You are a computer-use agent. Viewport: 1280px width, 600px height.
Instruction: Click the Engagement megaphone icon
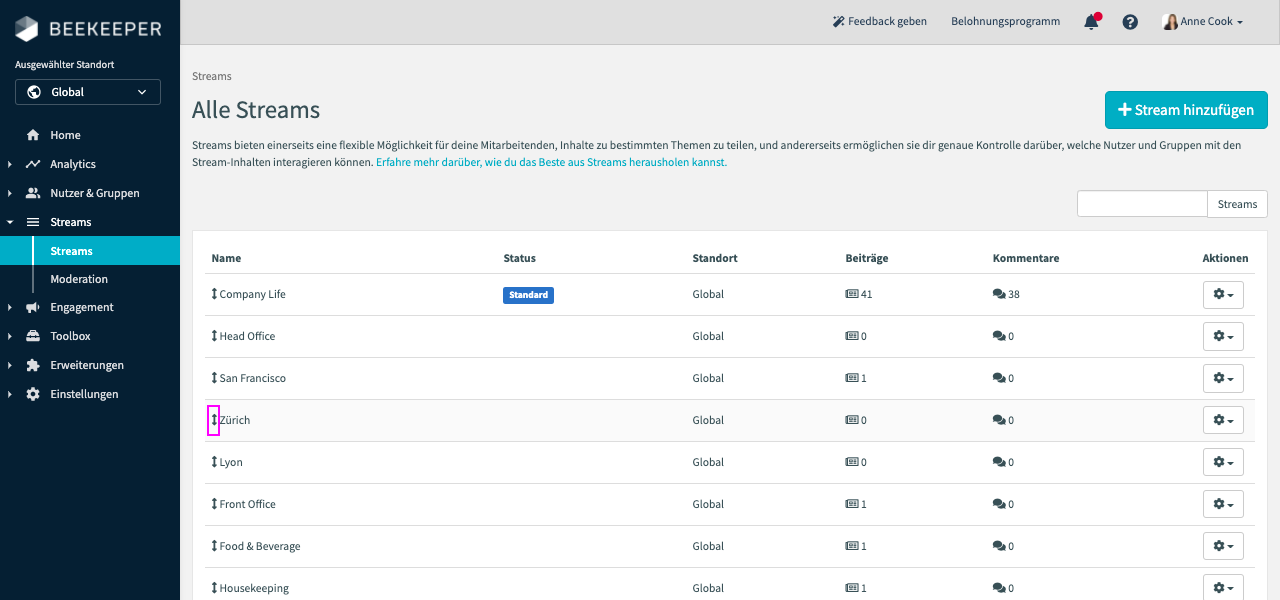pyautogui.click(x=33, y=307)
